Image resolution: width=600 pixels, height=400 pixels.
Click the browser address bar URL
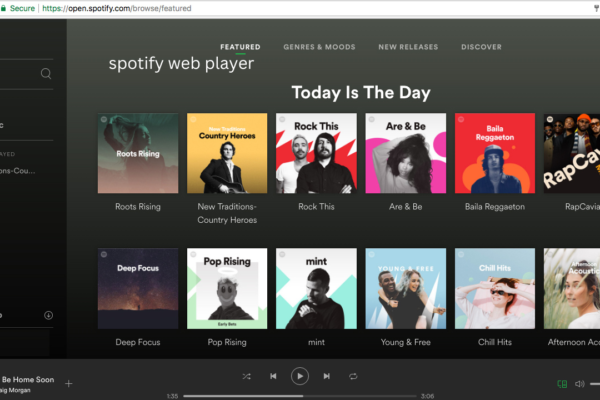coord(117,8)
